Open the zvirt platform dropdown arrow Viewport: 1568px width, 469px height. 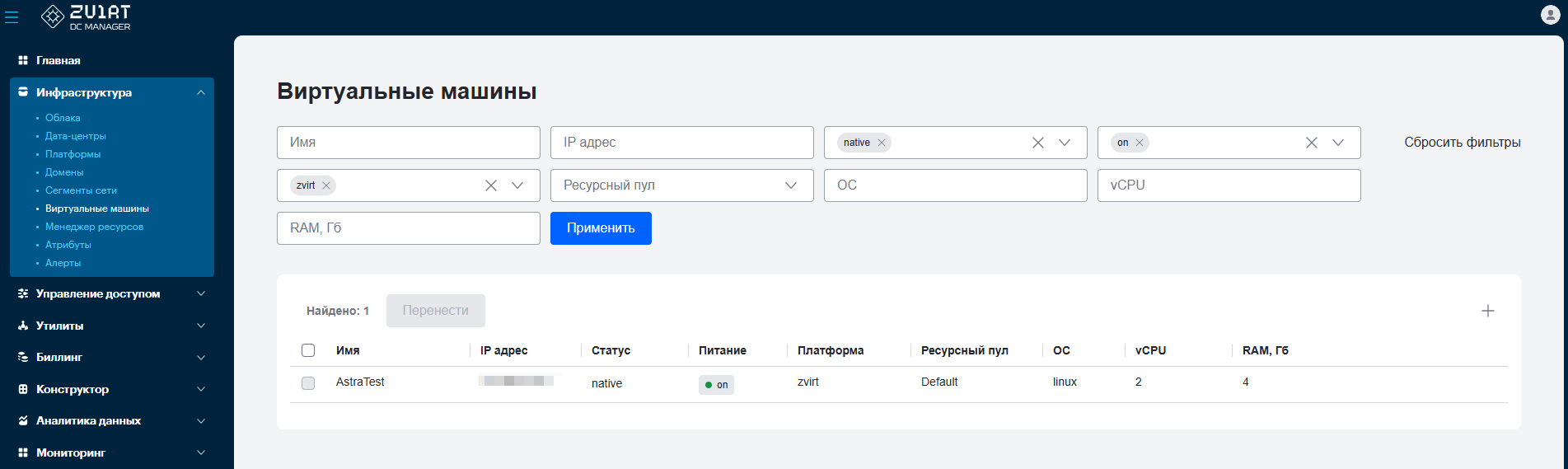click(x=517, y=185)
